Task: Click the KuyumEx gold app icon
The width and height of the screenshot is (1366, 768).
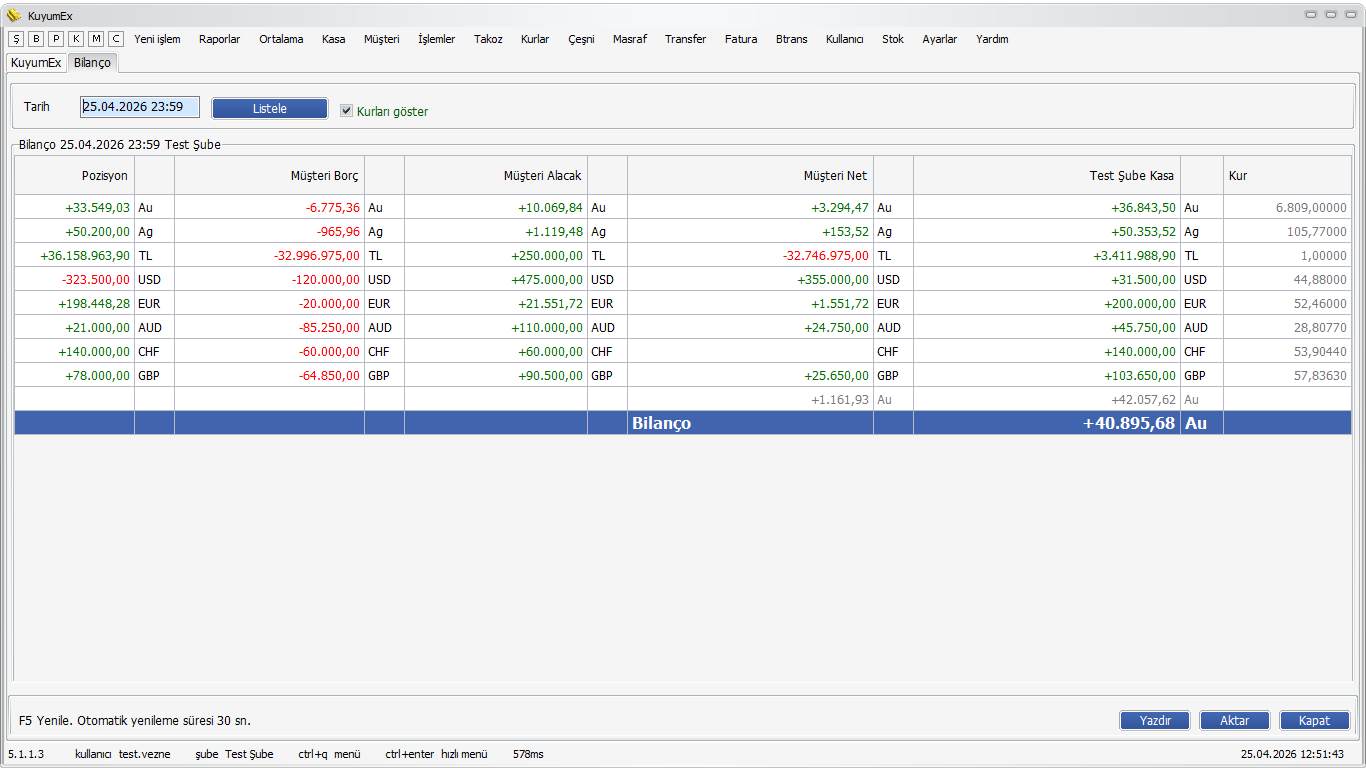Action: pos(13,15)
